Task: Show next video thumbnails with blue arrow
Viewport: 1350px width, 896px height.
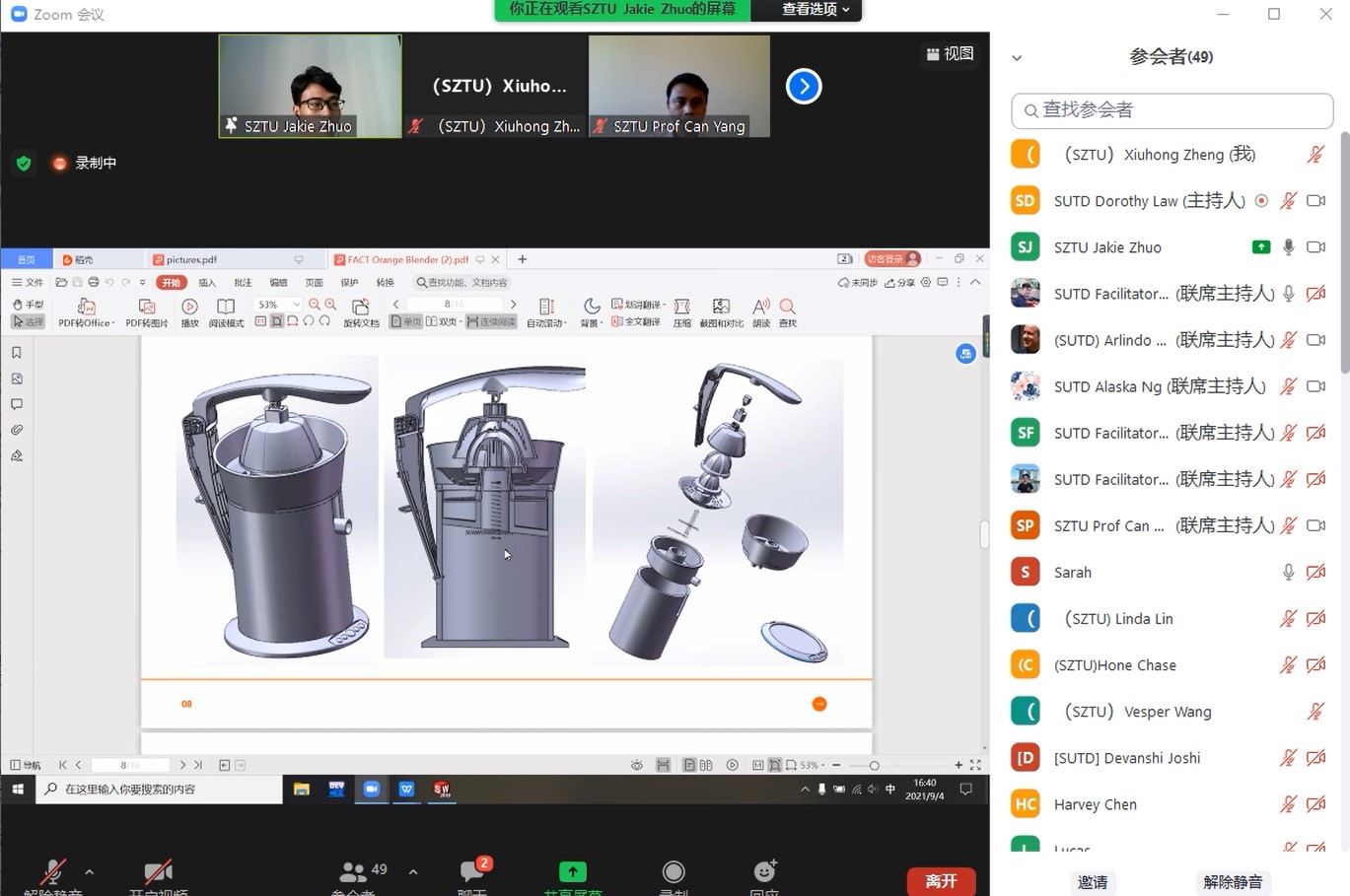Action: pyautogui.click(x=804, y=87)
